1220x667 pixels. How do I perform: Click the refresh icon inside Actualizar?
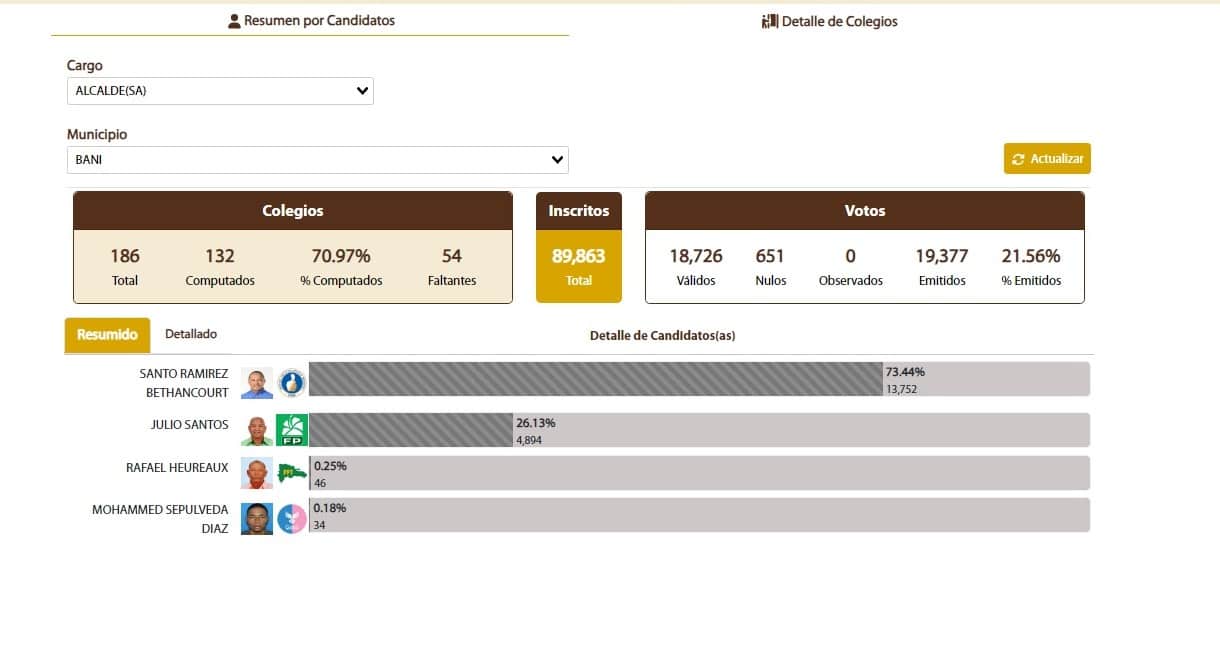pos(1019,158)
